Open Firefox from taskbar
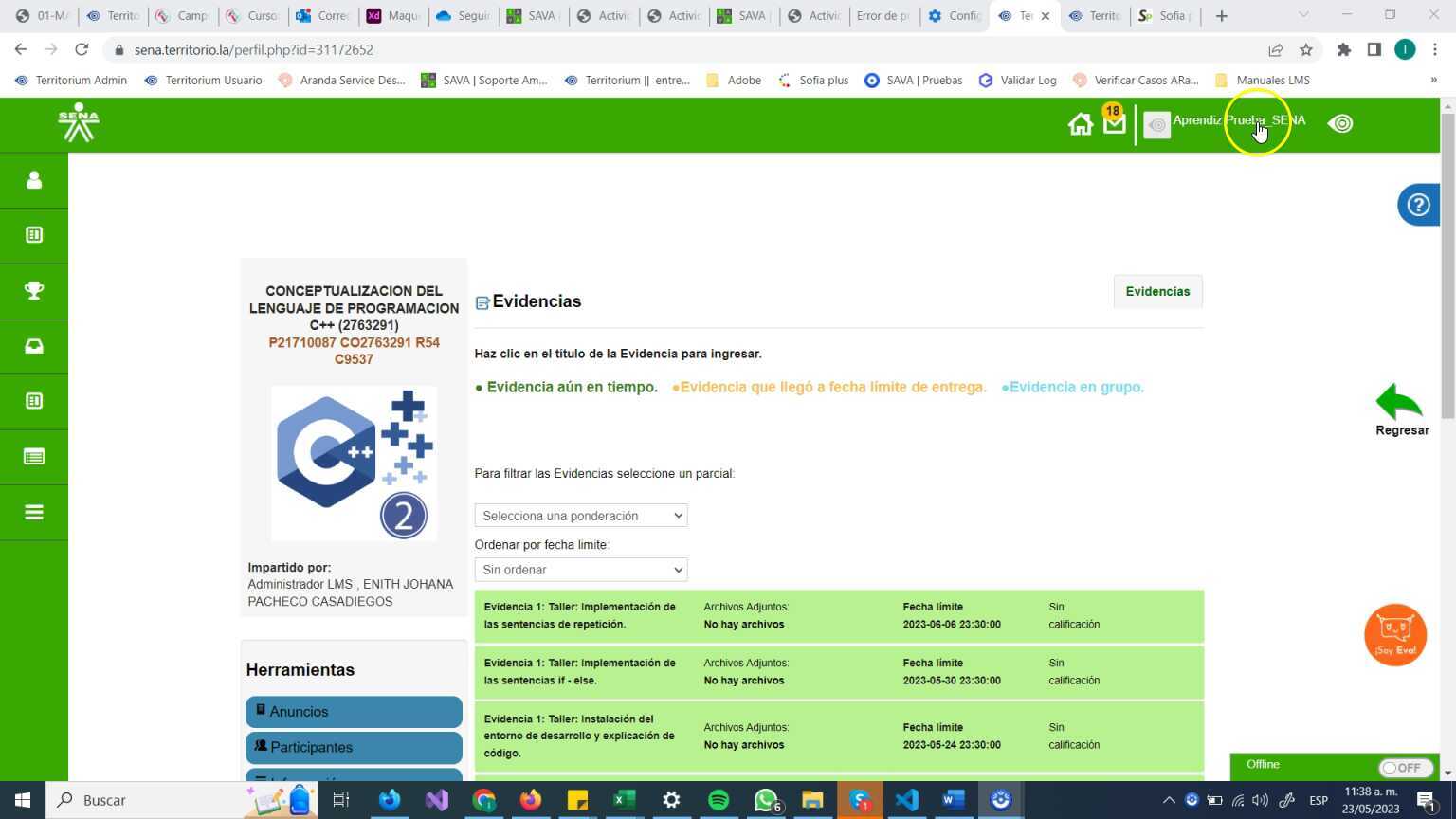Image resolution: width=1456 pixels, height=819 pixels. (530, 800)
